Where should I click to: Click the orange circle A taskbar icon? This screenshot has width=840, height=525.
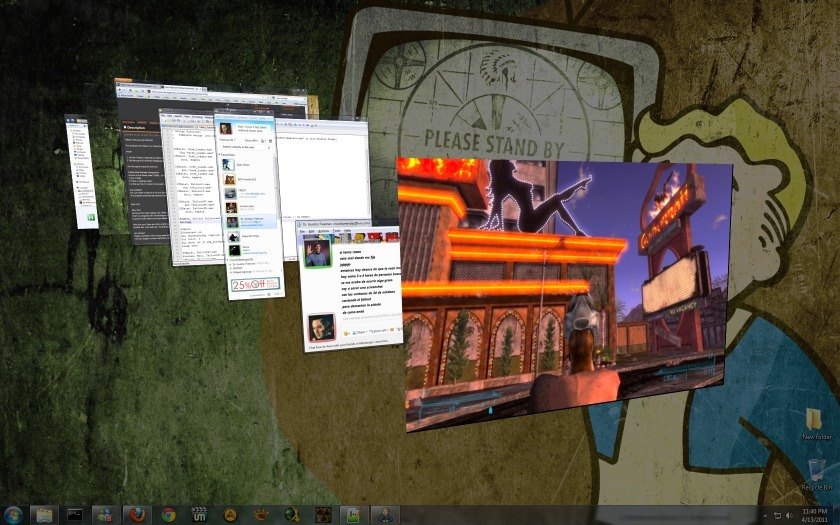230,514
